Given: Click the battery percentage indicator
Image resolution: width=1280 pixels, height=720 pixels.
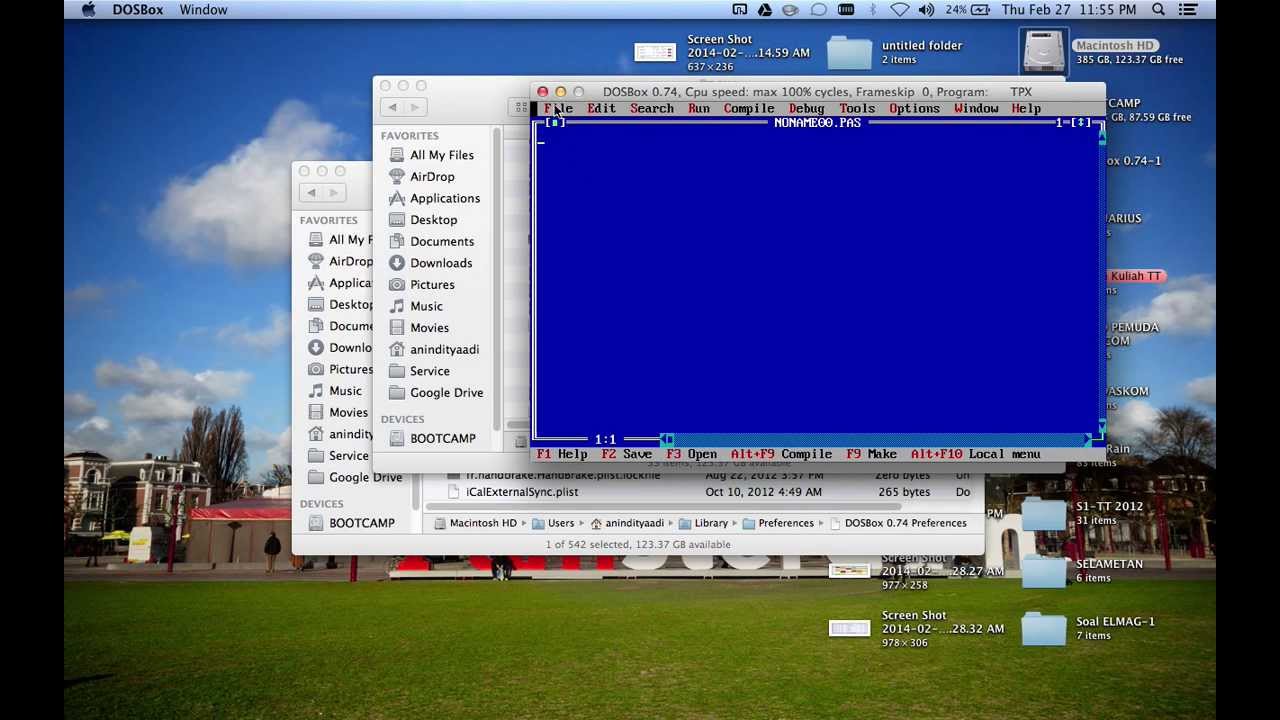Looking at the screenshot, I should pyautogui.click(x=968, y=10).
